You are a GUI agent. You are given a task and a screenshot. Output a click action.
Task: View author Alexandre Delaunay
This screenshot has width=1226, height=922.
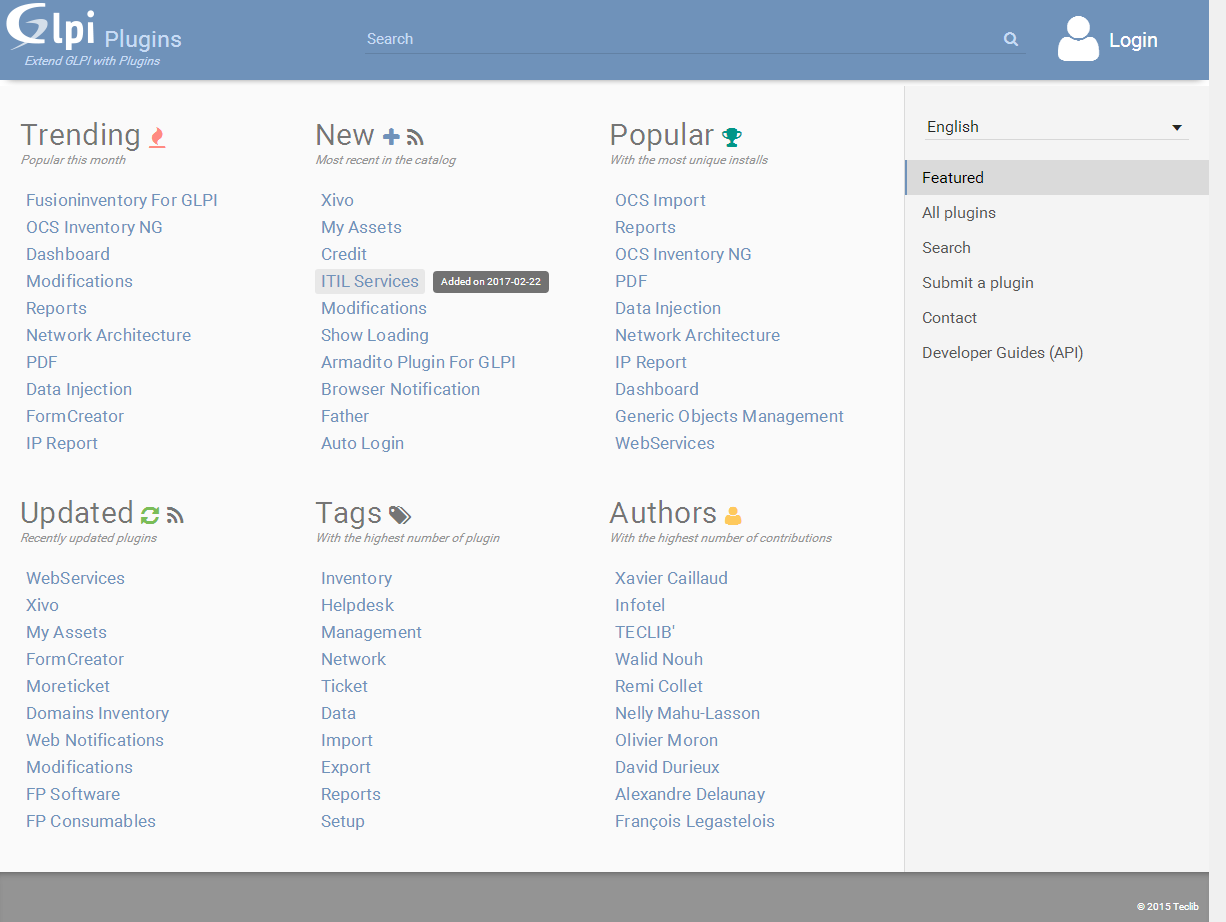tap(690, 794)
